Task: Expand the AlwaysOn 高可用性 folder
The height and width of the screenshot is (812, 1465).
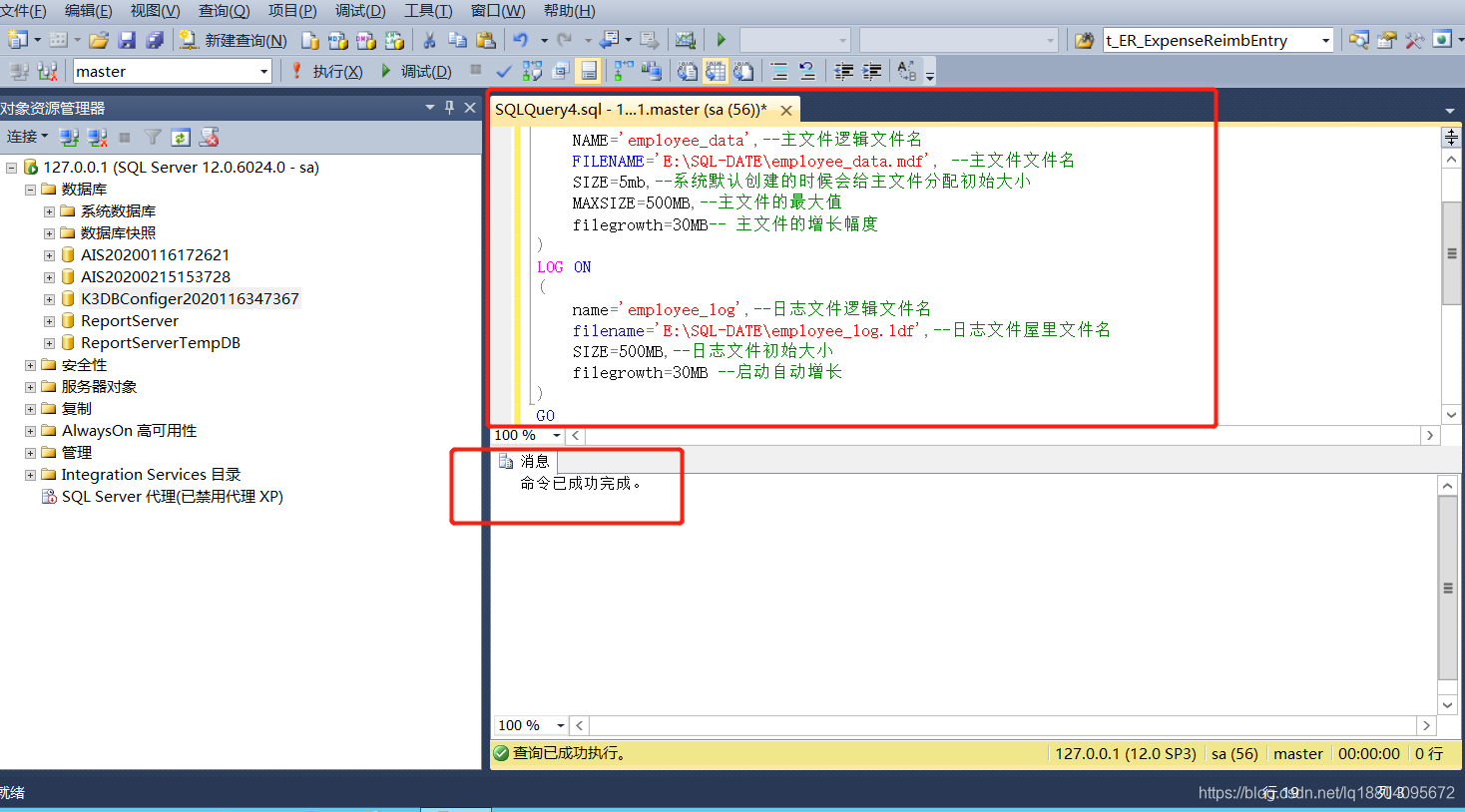Action: coord(30,431)
